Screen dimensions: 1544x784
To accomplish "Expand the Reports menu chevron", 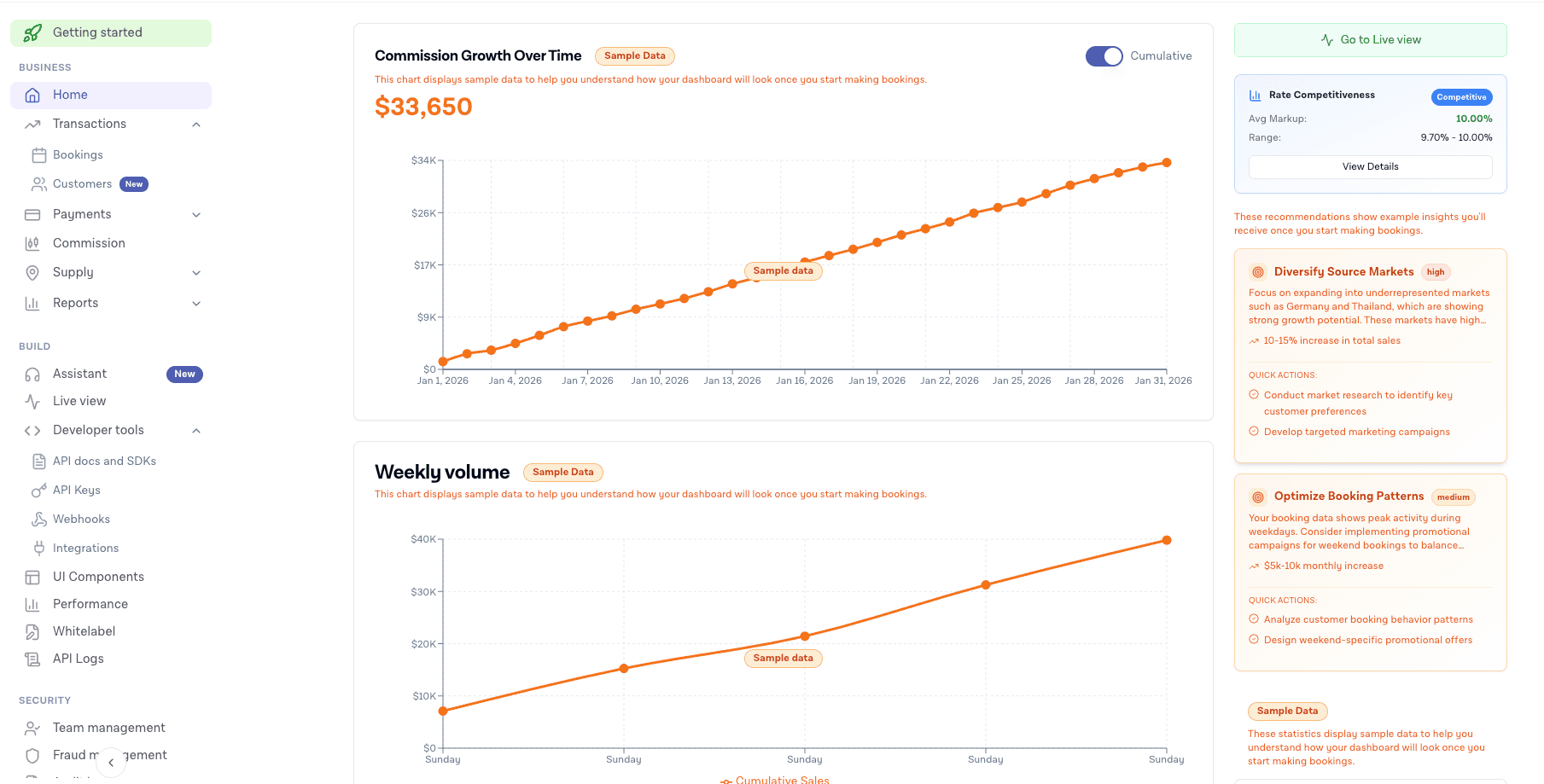I will pyautogui.click(x=196, y=304).
